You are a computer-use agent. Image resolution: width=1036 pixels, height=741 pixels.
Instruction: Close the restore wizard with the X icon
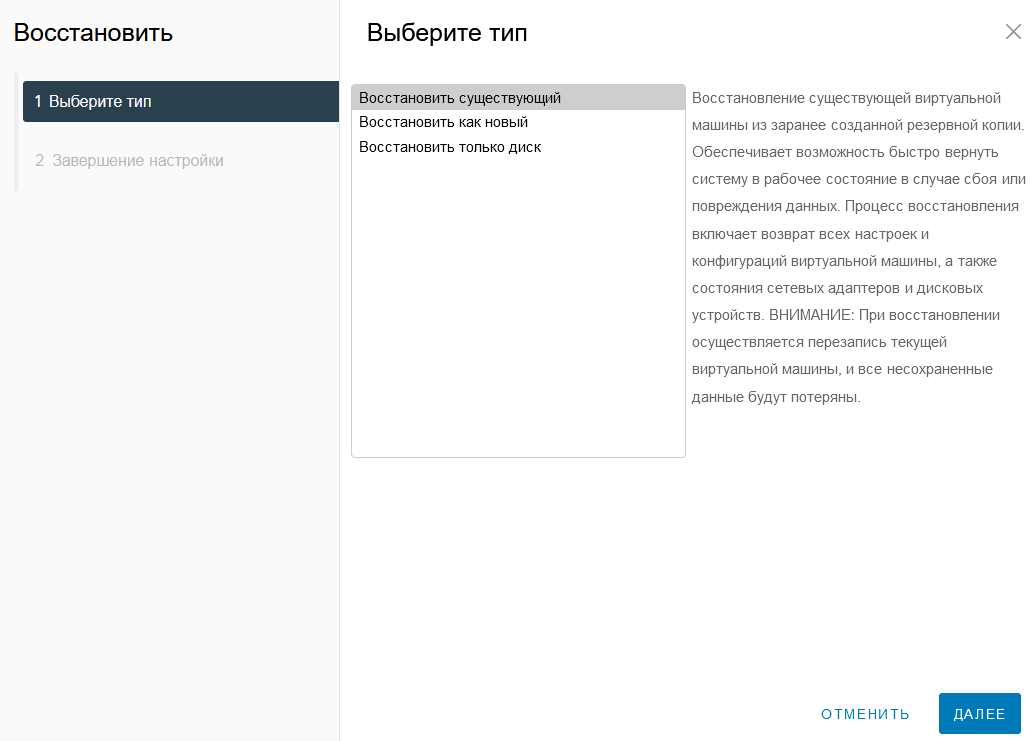coord(1013,32)
